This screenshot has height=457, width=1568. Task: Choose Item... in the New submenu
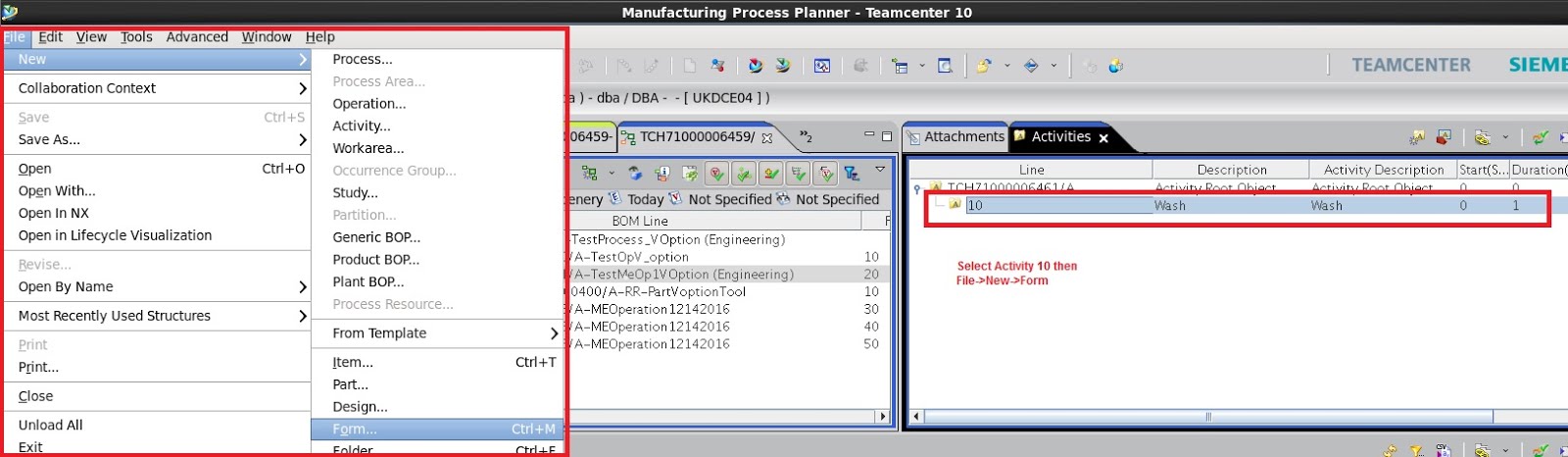click(x=353, y=363)
